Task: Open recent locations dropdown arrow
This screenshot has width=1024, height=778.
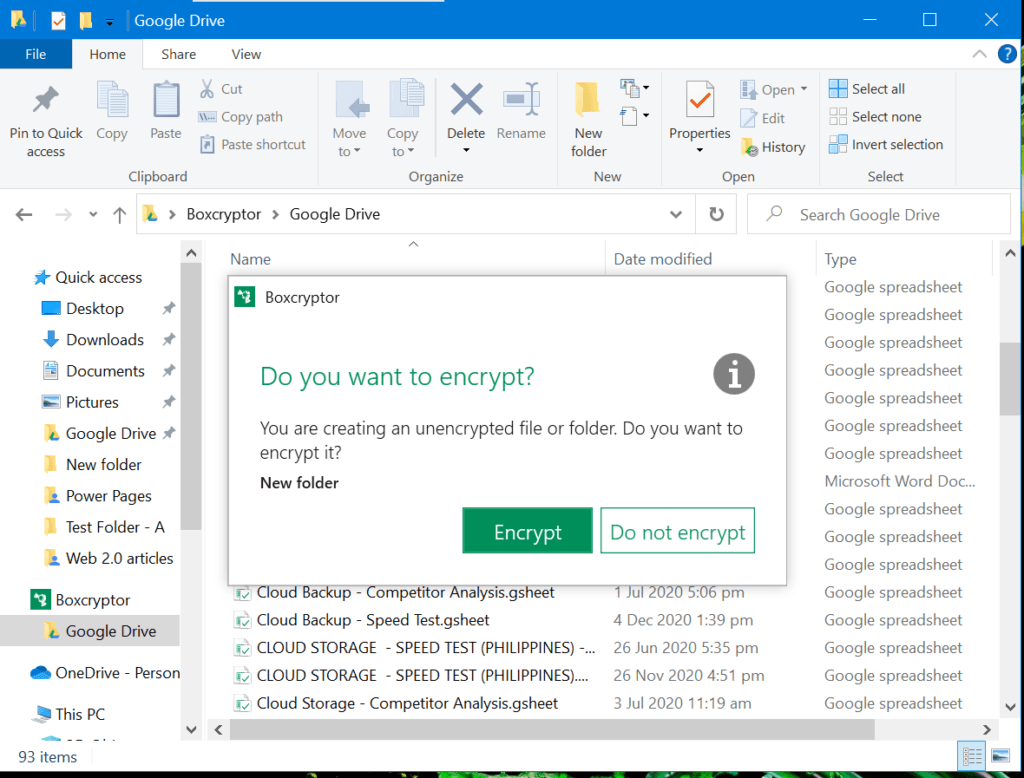Action: 93,214
